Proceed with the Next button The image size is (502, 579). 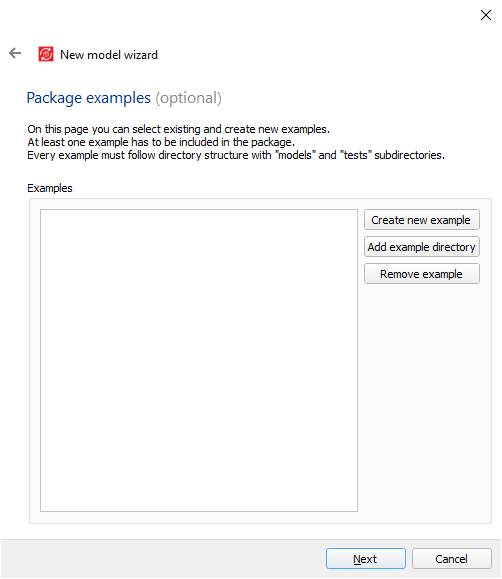pyautogui.click(x=365, y=559)
